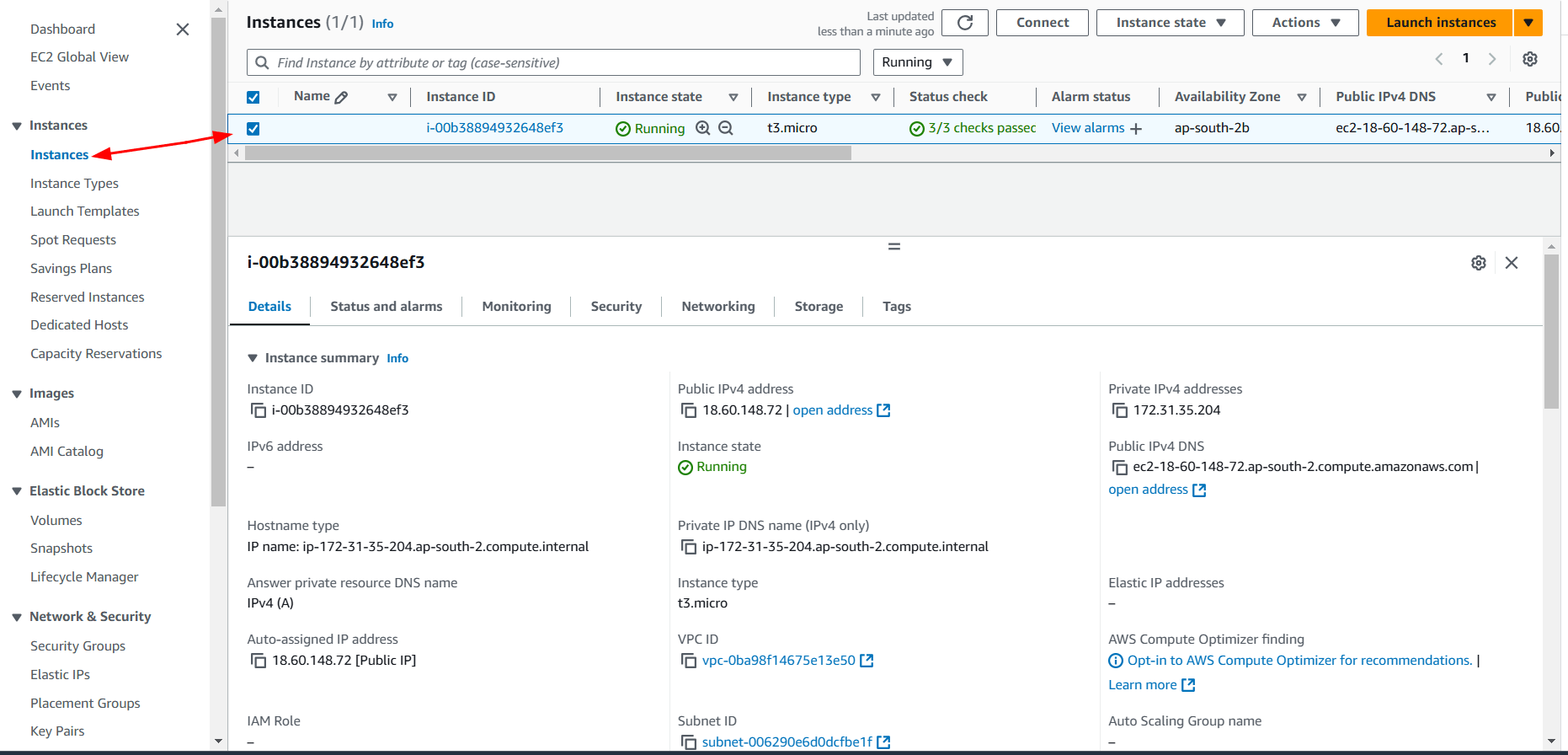Collapse Elastic Block Store sidebar group
Image resolution: width=1568 pixels, height=755 pixels.
pyautogui.click(x=17, y=491)
